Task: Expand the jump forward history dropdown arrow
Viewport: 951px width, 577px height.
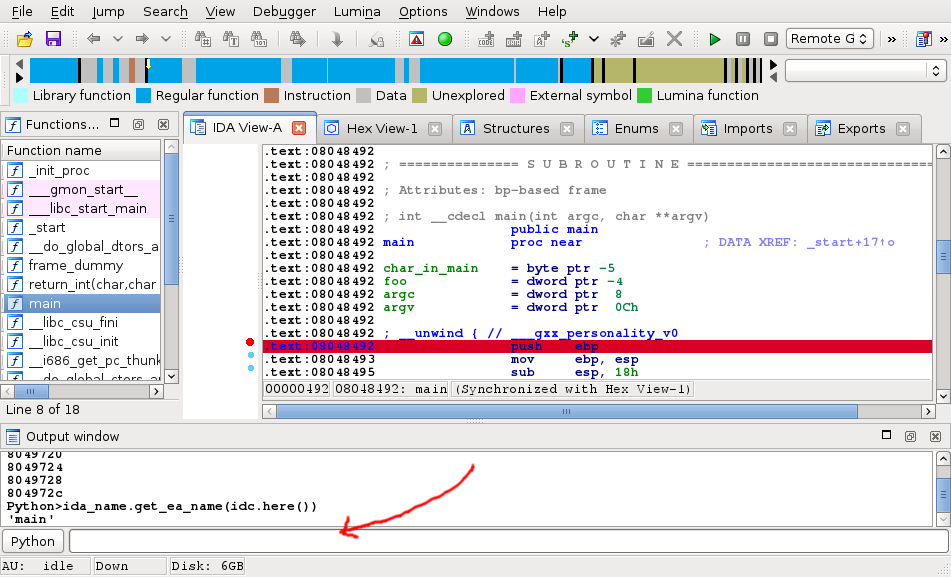Action: click(166, 39)
